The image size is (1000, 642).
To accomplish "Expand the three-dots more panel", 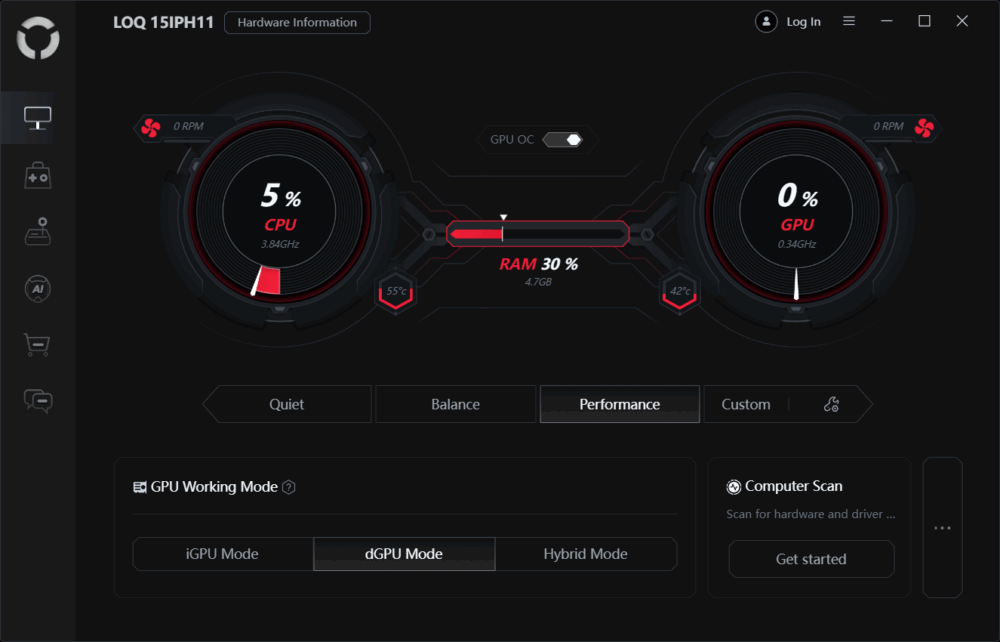I will 943,528.
